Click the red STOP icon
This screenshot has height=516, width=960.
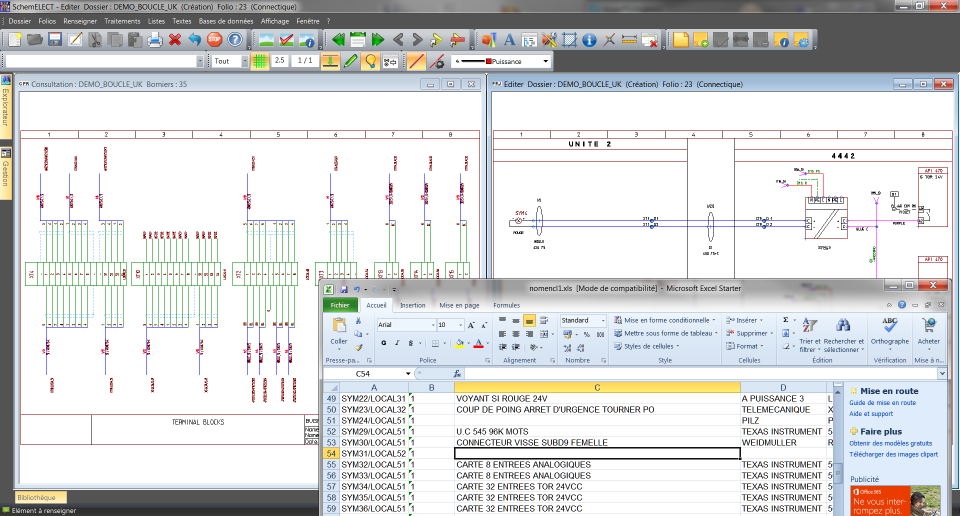pyautogui.click(x=214, y=40)
